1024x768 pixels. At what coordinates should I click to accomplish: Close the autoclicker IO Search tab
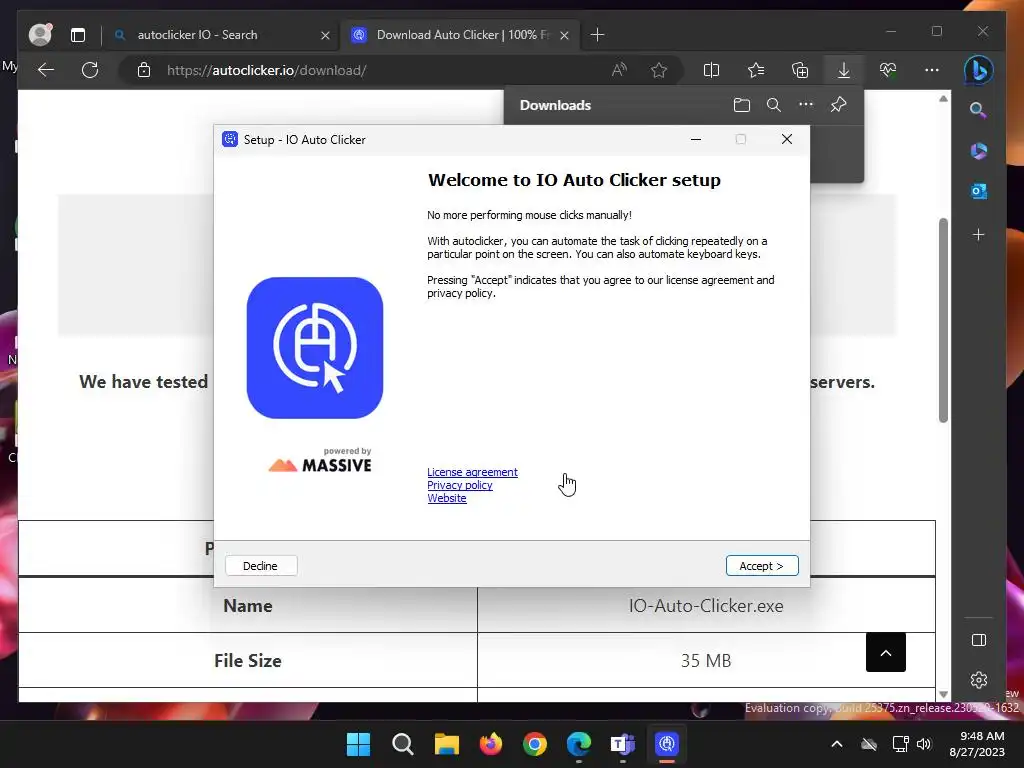(x=325, y=35)
